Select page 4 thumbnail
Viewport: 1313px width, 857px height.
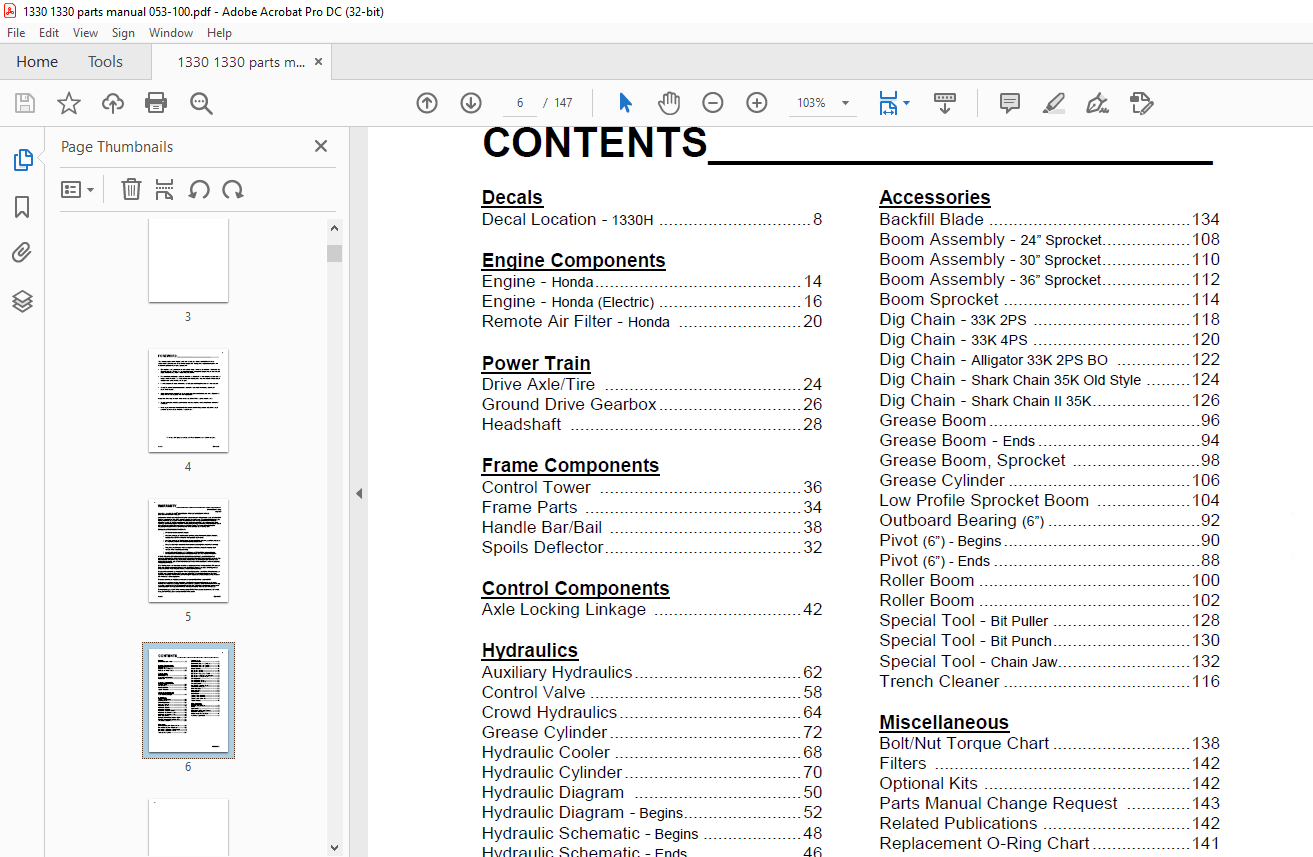click(188, 400)
